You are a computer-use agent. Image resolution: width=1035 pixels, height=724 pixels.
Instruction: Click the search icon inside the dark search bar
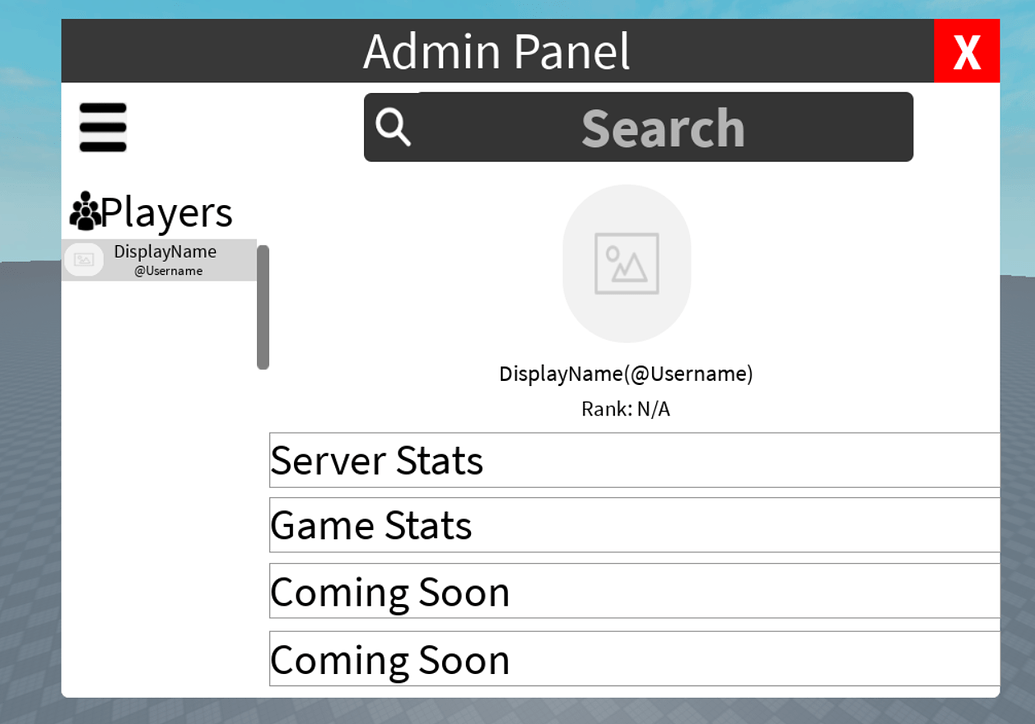[392, 126]
